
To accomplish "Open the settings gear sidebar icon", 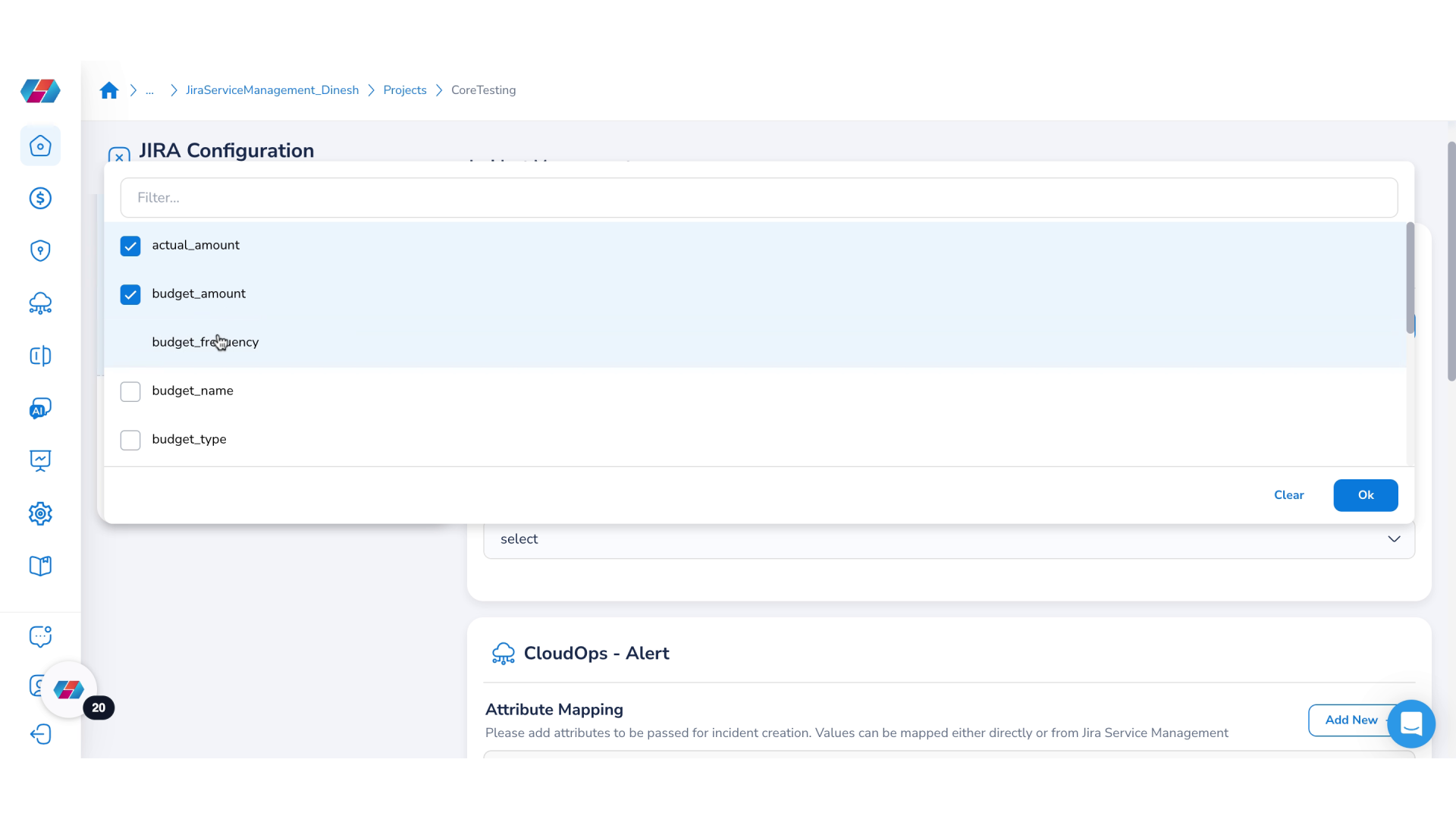I will (40, 513).
